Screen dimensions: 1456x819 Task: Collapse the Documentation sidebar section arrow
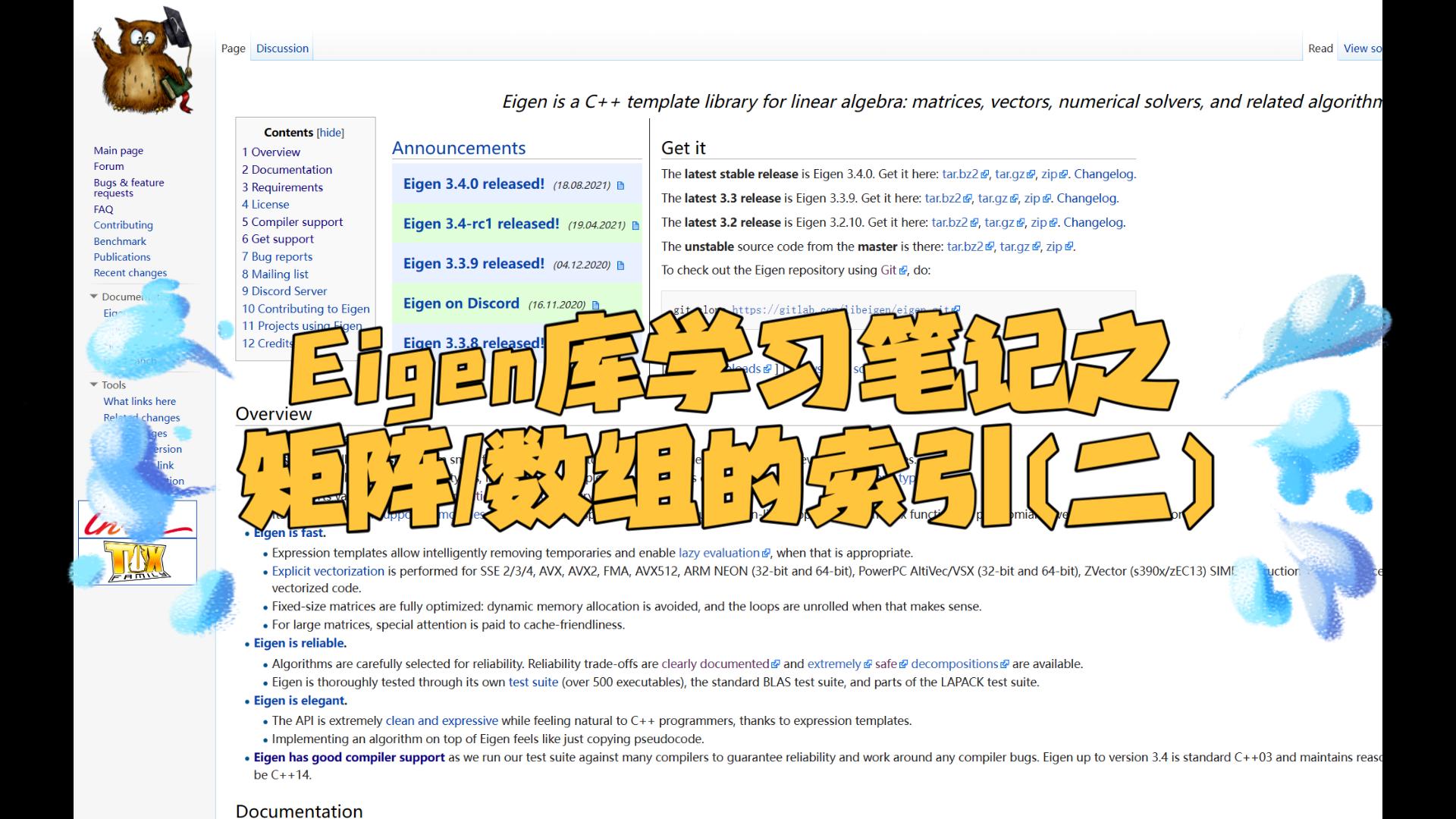(x=94, y=297)
